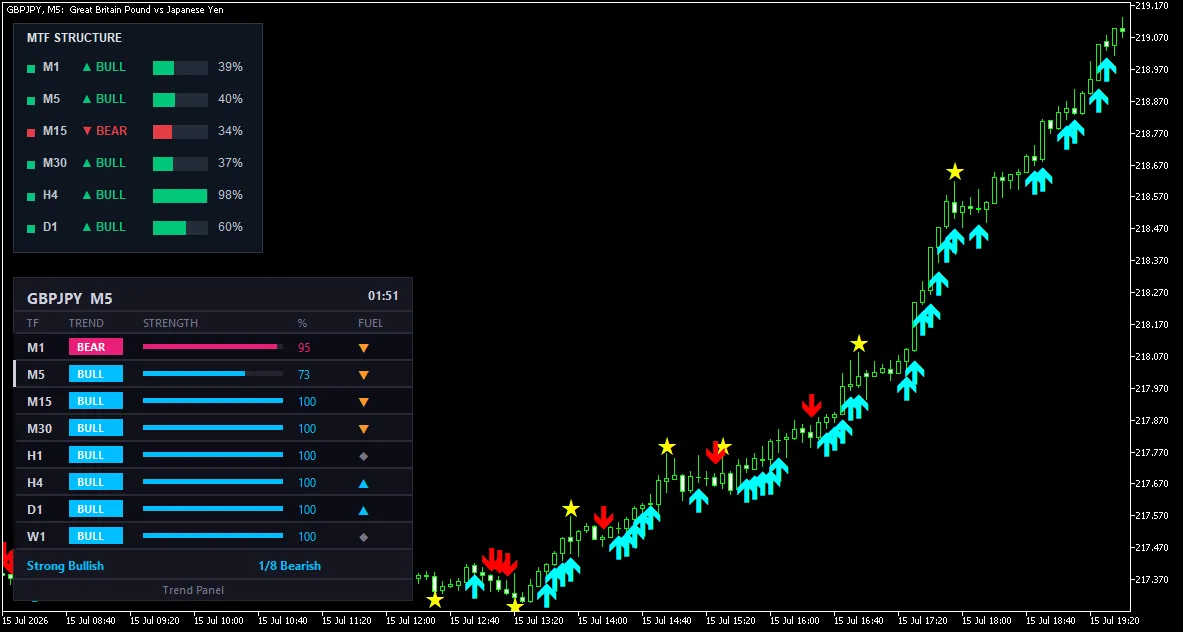Viewport: 1183px width, 632px height.
Task: Click the yellow star near the 12:20 candle low
Action: click(x=435, y=600)
